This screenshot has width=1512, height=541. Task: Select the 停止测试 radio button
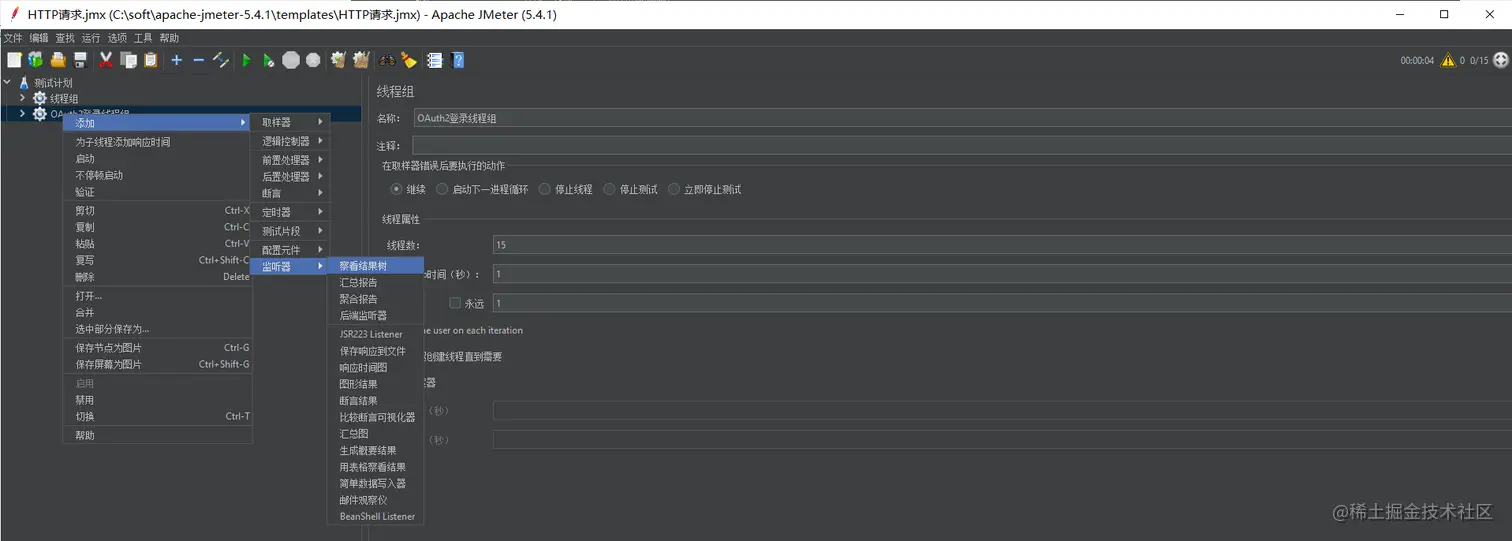pos(609,189)
